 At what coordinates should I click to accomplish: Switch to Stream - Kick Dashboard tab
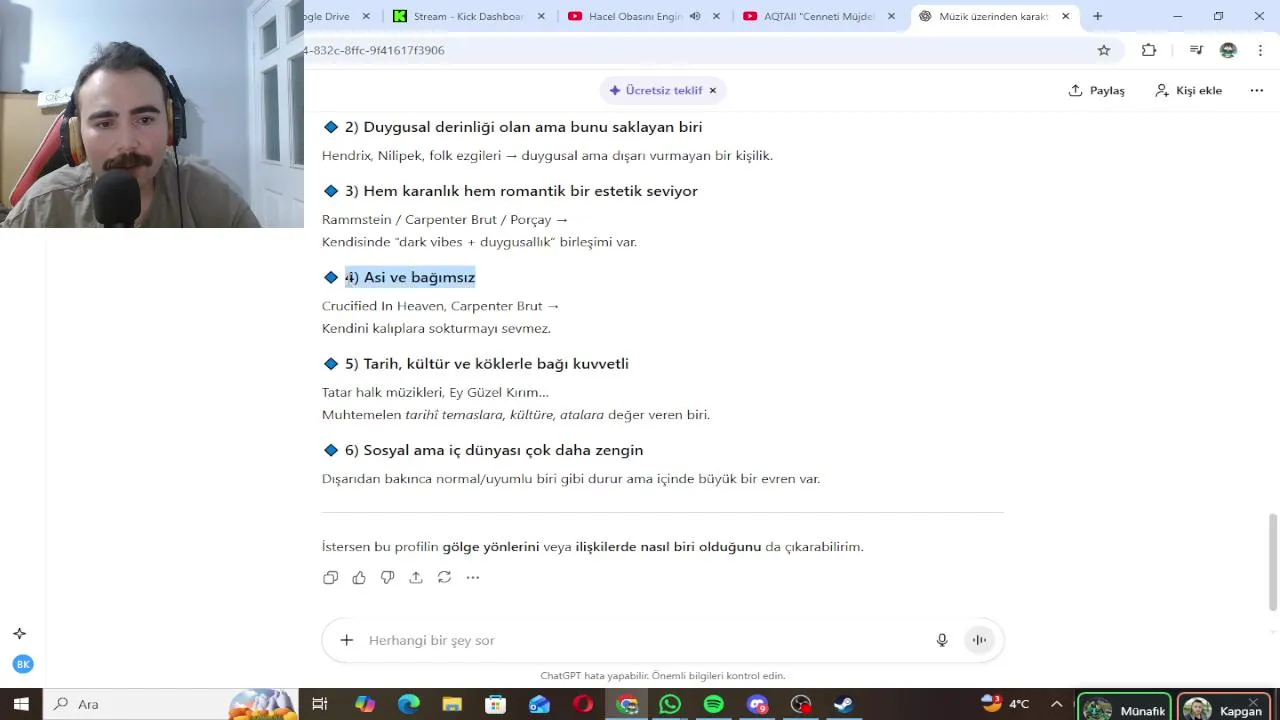[x=470, y=16]
